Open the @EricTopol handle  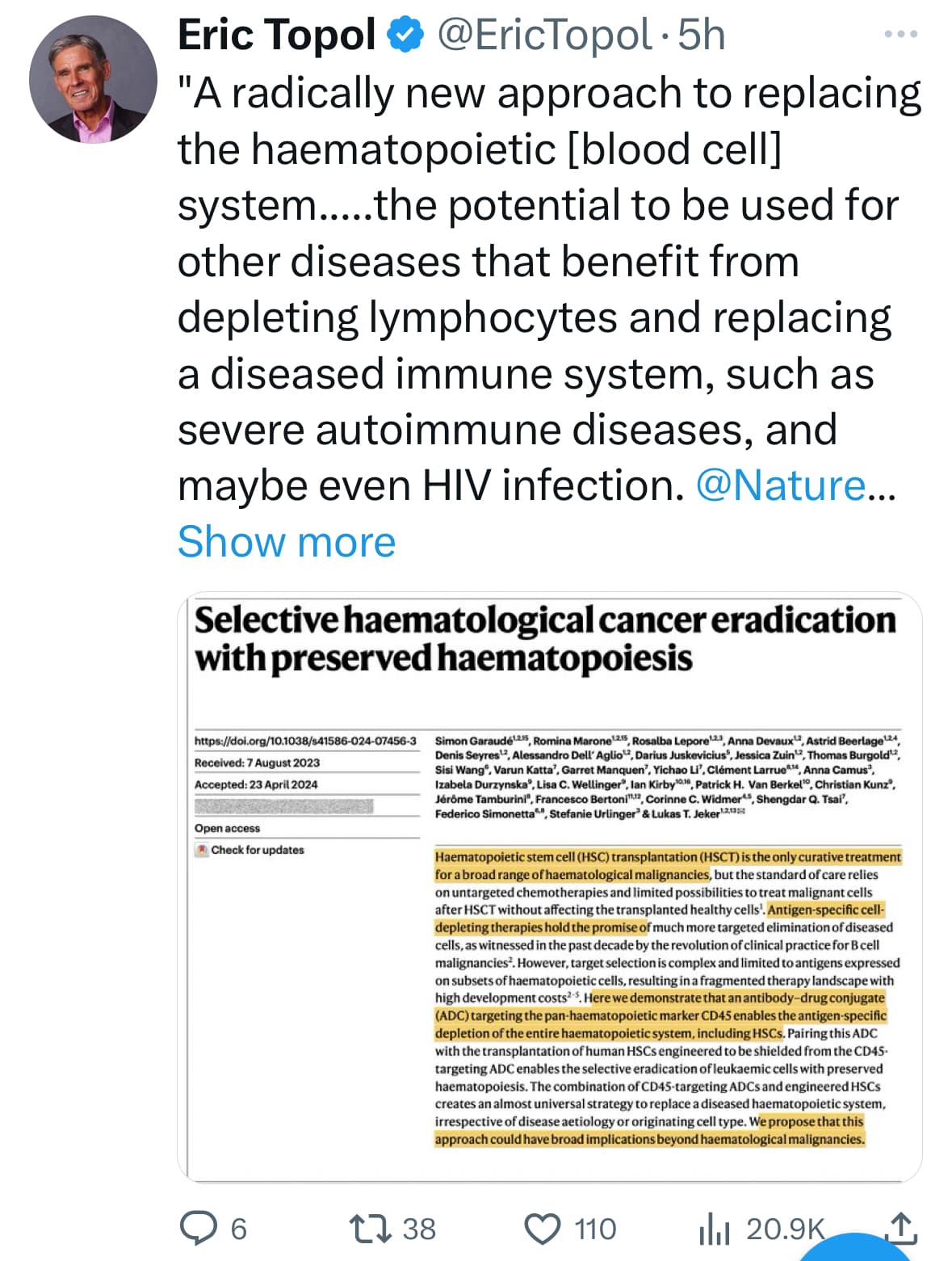point(544,35)
